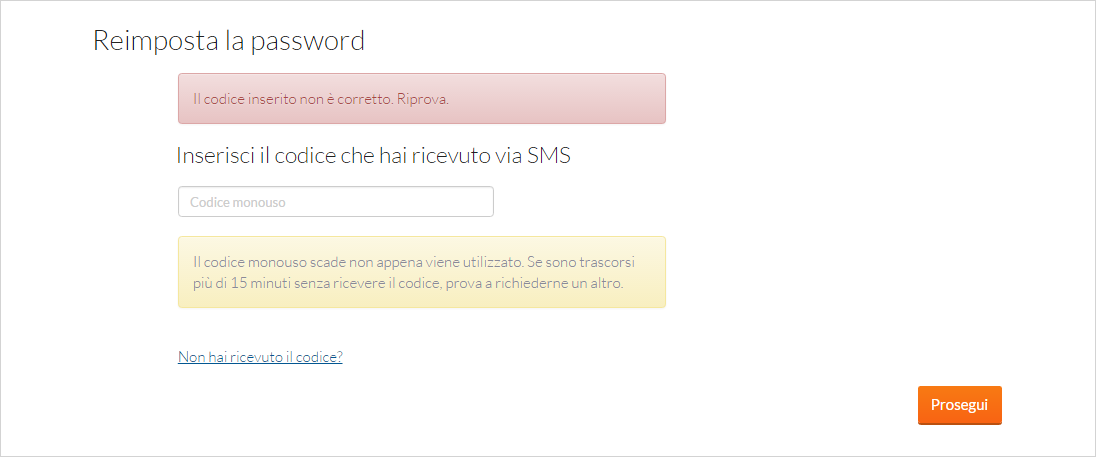Click the "Inserisci il codice" SMS subheading

pyautogui.click(x=373, y=155)
